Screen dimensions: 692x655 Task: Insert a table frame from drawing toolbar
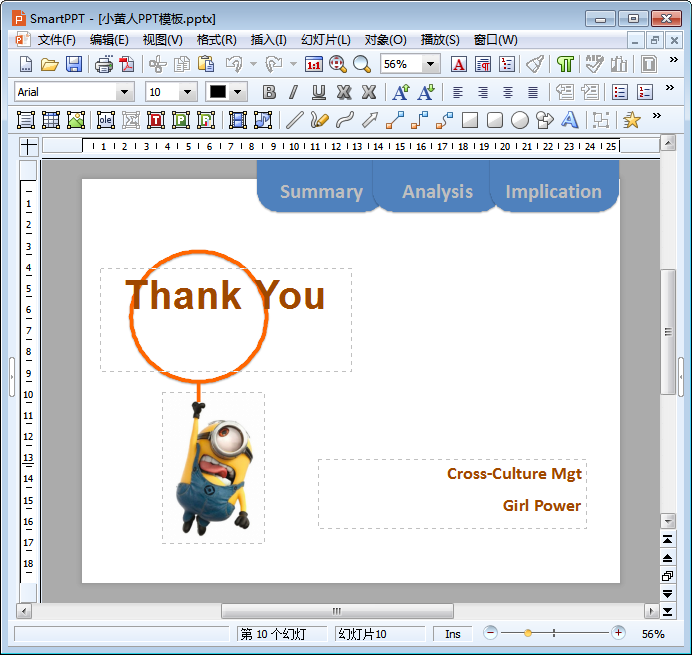coord(50,120)
